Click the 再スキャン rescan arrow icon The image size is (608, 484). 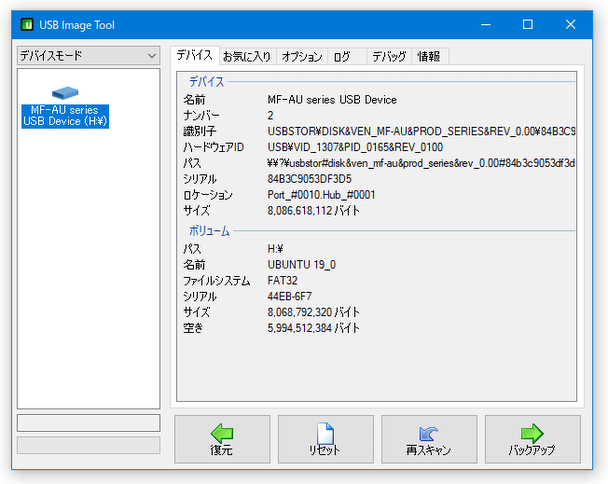428,434
